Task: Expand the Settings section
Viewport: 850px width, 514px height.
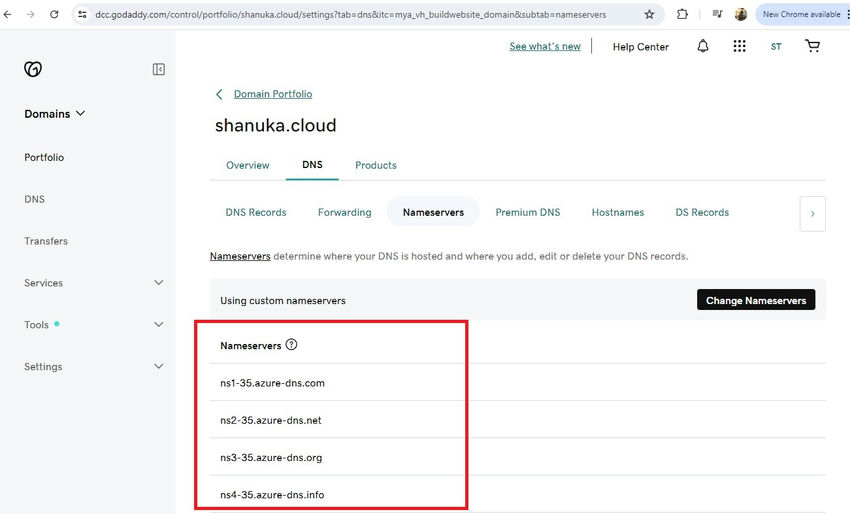Action: [x=158, y=366]
